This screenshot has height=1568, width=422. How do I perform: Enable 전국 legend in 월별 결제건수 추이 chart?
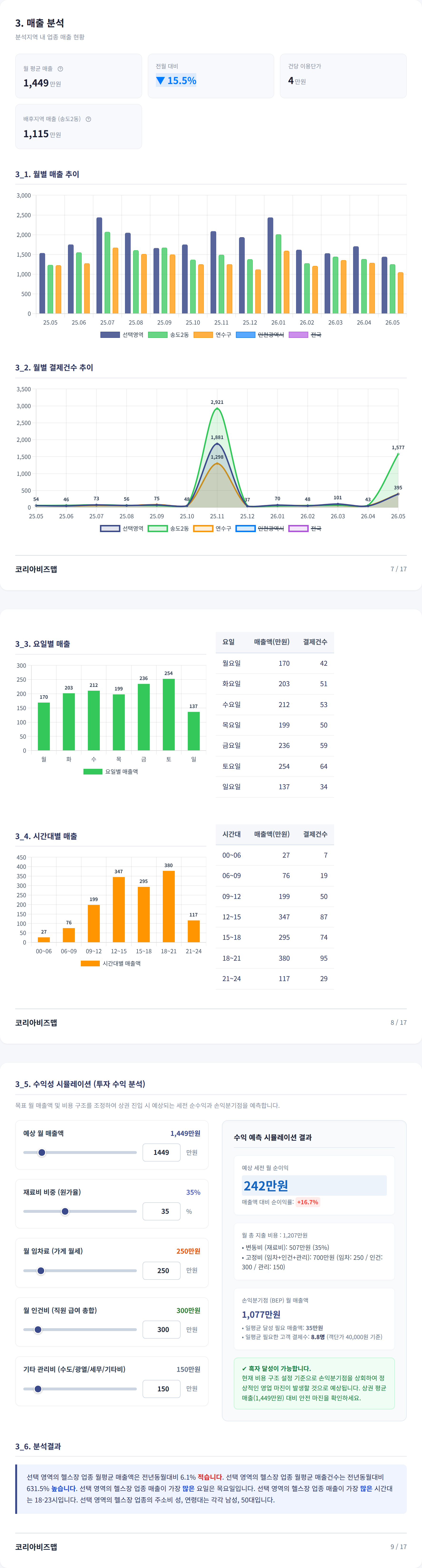click(x=305, y=528)
